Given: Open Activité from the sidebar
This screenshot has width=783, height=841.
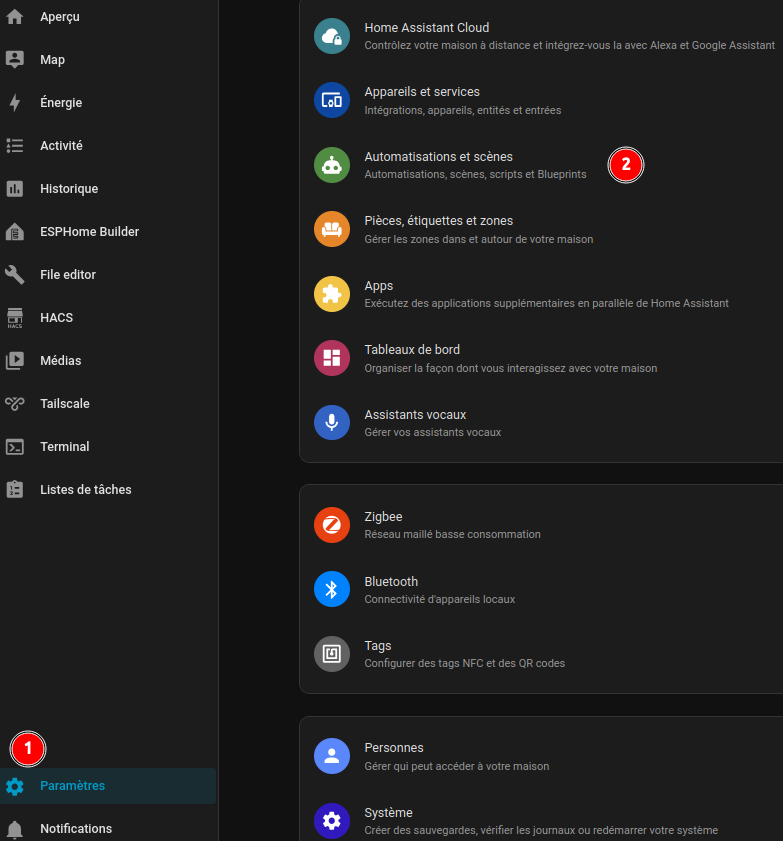Looking at the screenshot, I should tap(108, 145).
